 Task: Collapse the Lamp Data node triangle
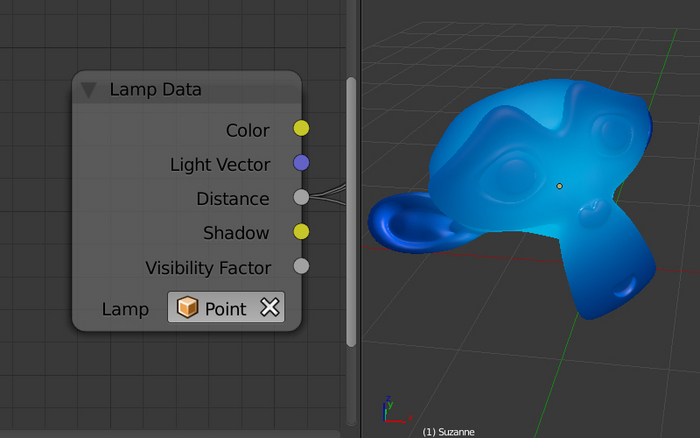tap(89, 90)
